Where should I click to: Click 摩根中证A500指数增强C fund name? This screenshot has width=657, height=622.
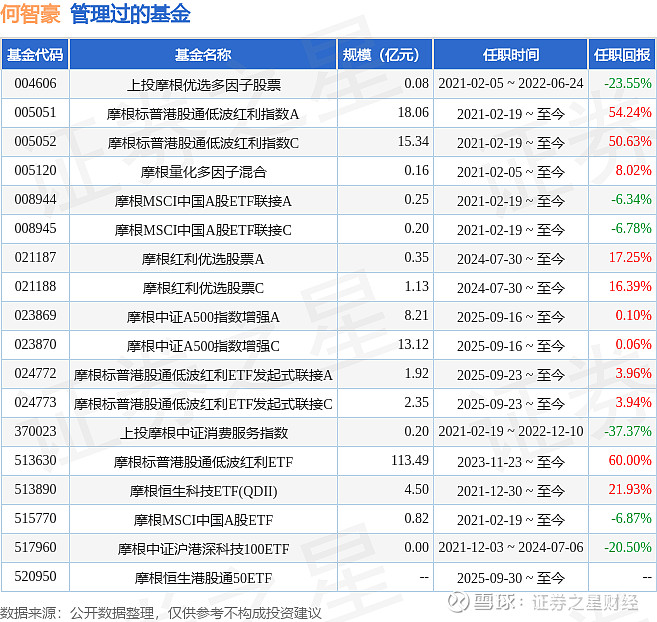click(203, 345)
